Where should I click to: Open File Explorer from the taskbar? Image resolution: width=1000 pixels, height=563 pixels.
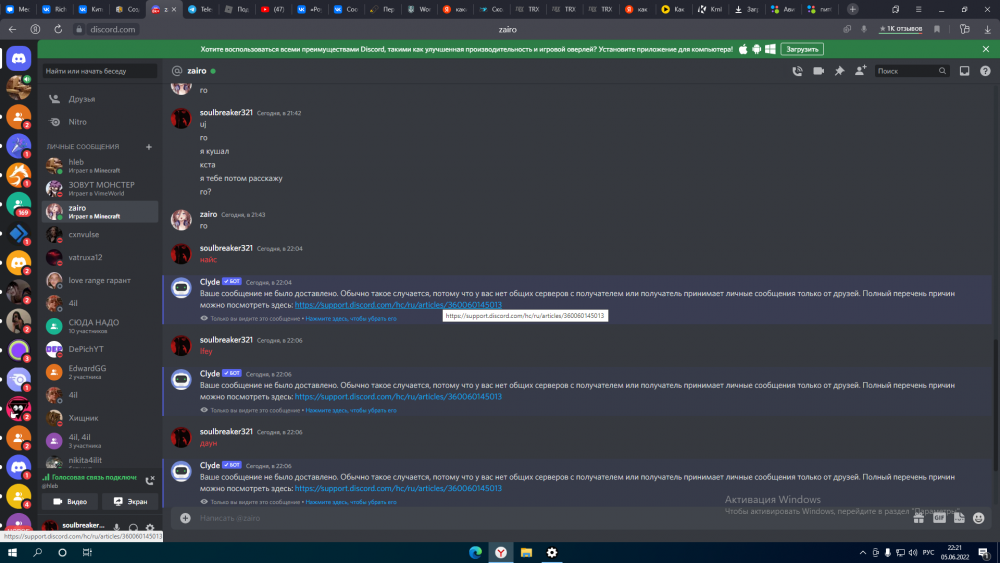pos(526,553)
